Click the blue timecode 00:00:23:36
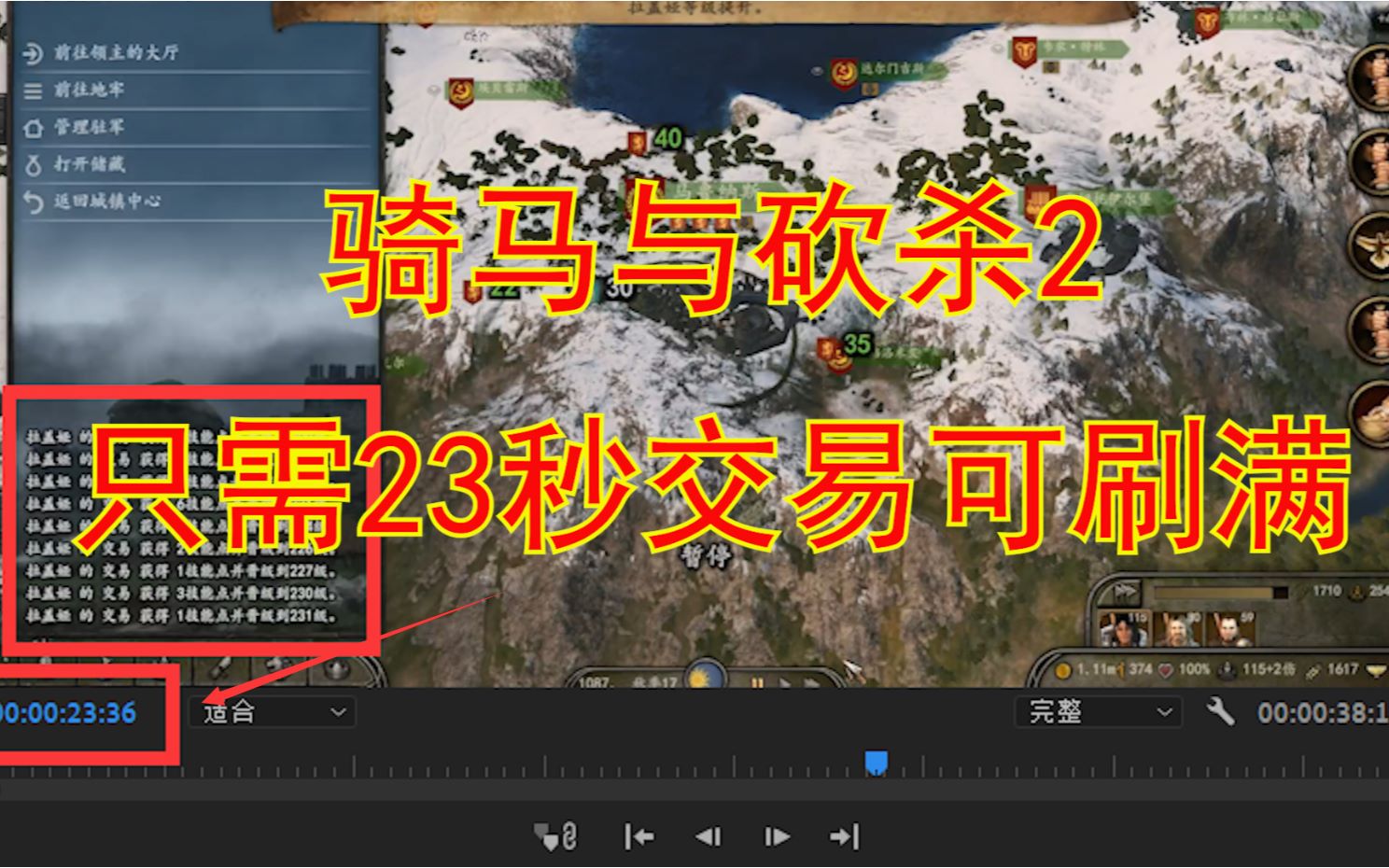The height and width of the screenshot is (868, 1389). [68, 713]
